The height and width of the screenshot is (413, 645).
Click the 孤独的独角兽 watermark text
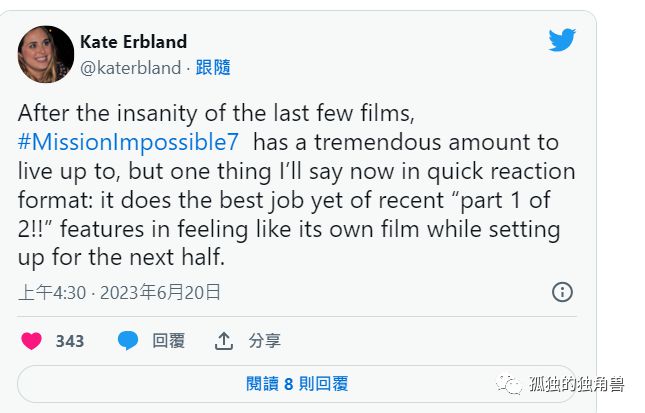(578, 384)
